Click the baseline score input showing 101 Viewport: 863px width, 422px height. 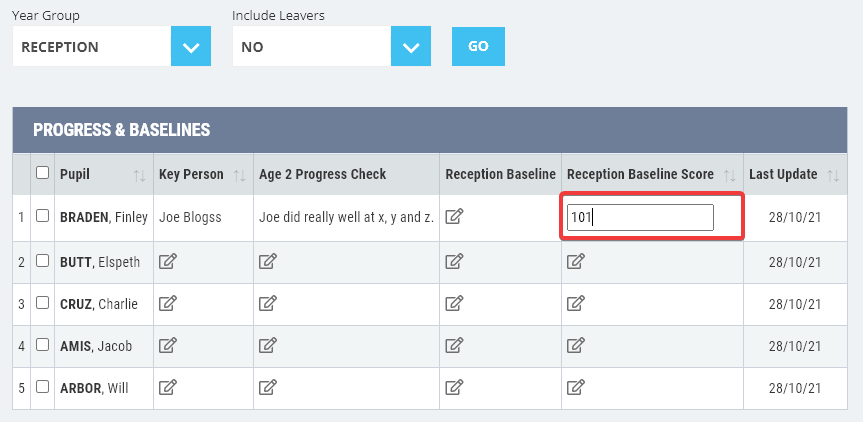(x=640, y=218)
